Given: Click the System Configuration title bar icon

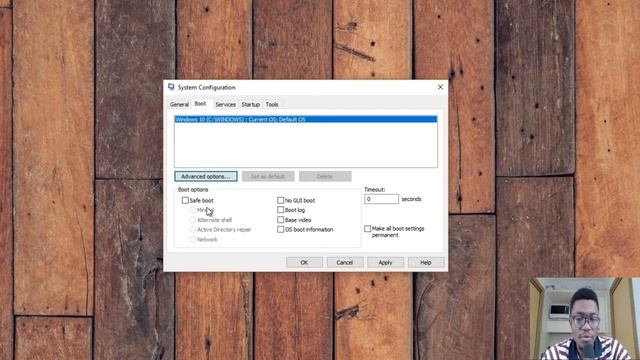Looking at the screenshot, I should [171, 87].
